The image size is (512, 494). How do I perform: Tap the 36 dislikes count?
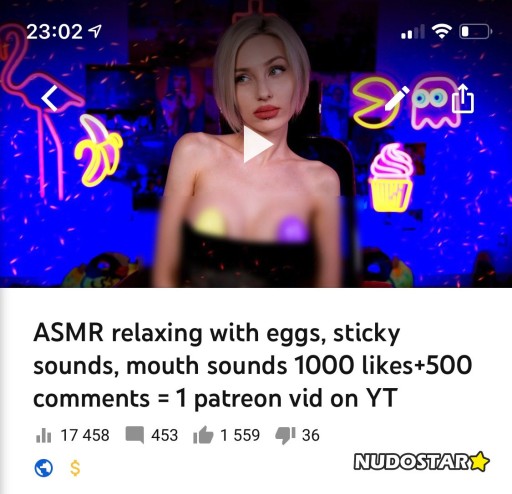click(311, 435)
